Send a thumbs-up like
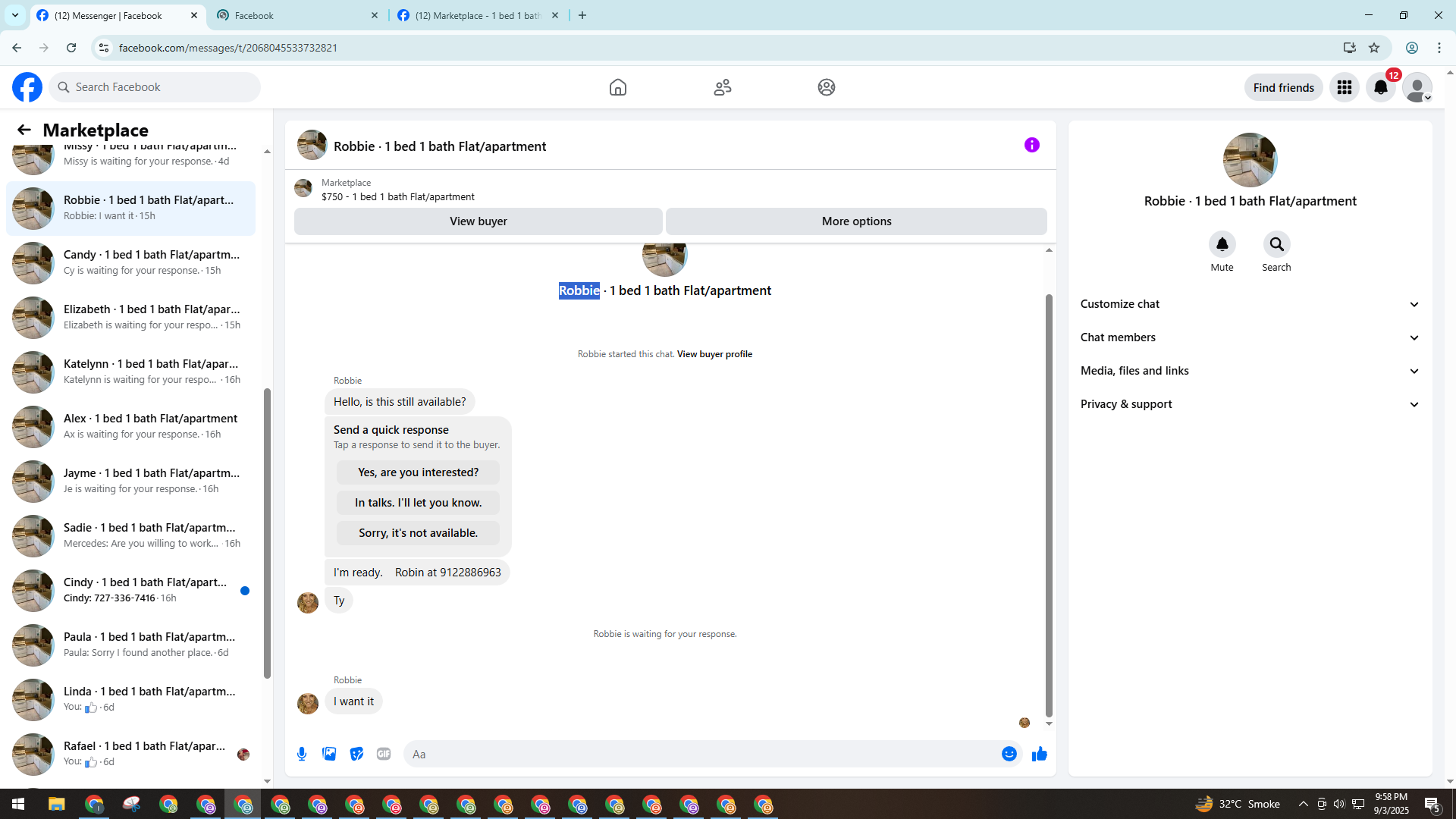 coord(1040,754)
